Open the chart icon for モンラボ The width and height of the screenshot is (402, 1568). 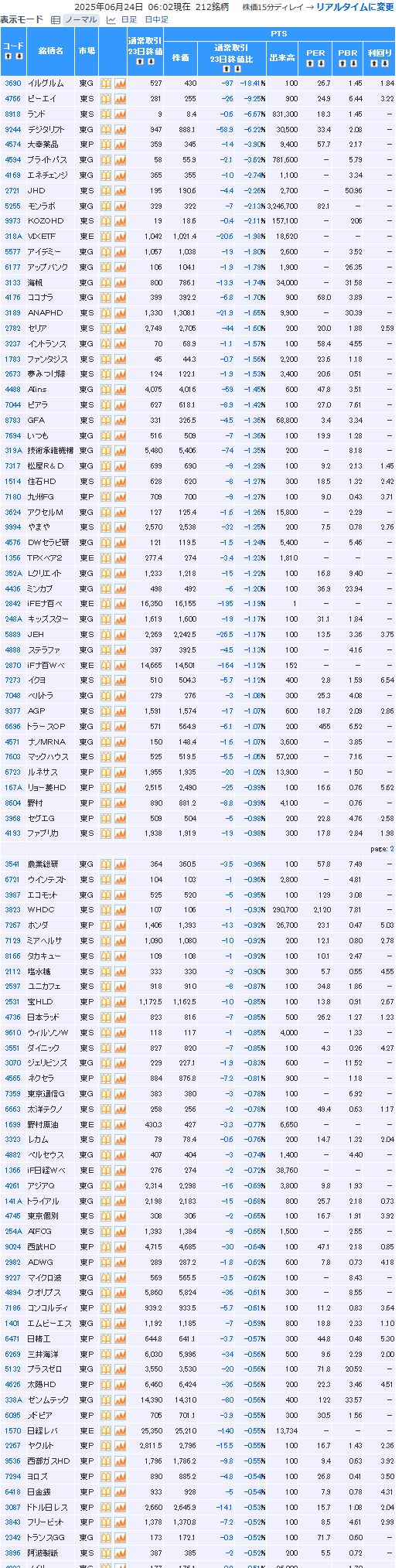[120, 206]
